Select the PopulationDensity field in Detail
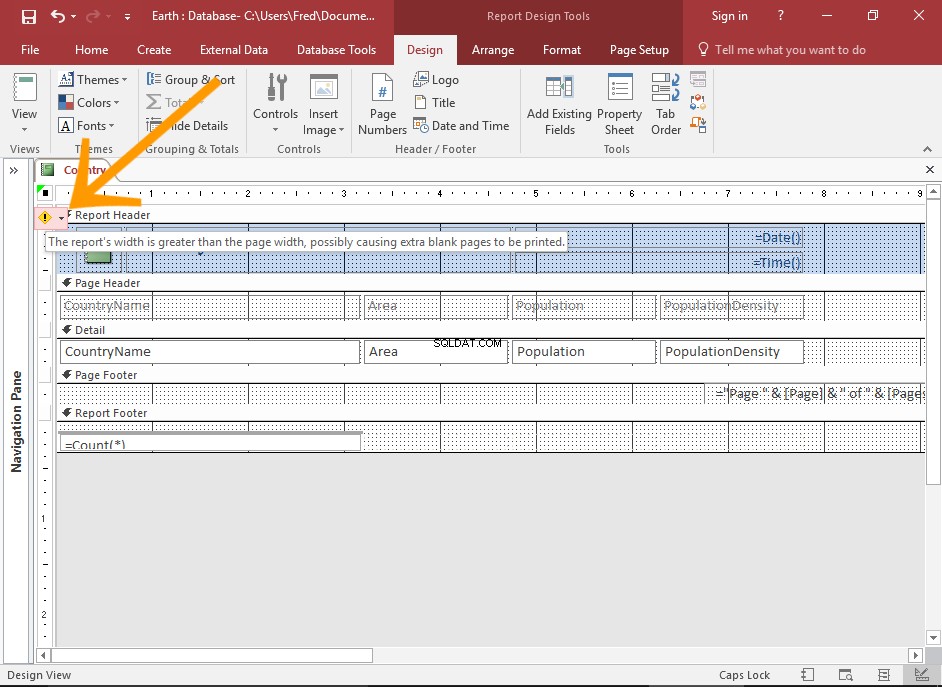Screen dimensions: 942x687 coord(732,352)
